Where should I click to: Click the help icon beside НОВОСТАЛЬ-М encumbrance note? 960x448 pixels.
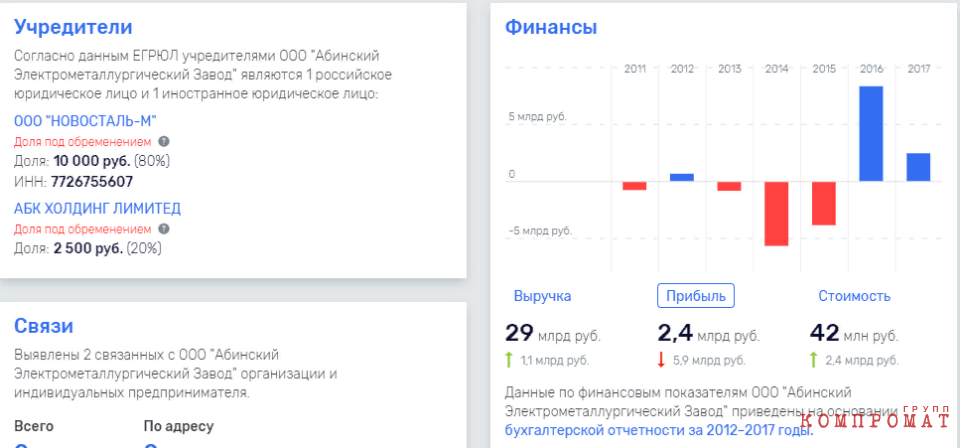click(x=163, y=141)
